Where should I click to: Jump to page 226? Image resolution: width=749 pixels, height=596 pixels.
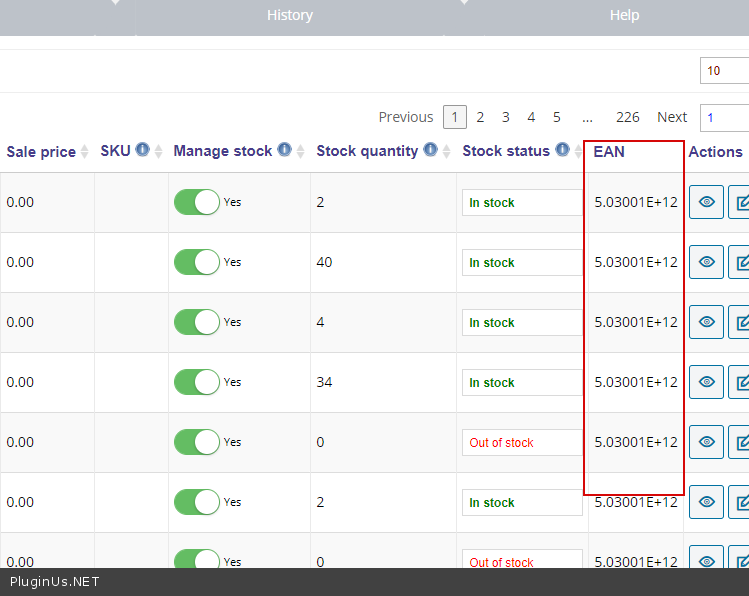628,117
